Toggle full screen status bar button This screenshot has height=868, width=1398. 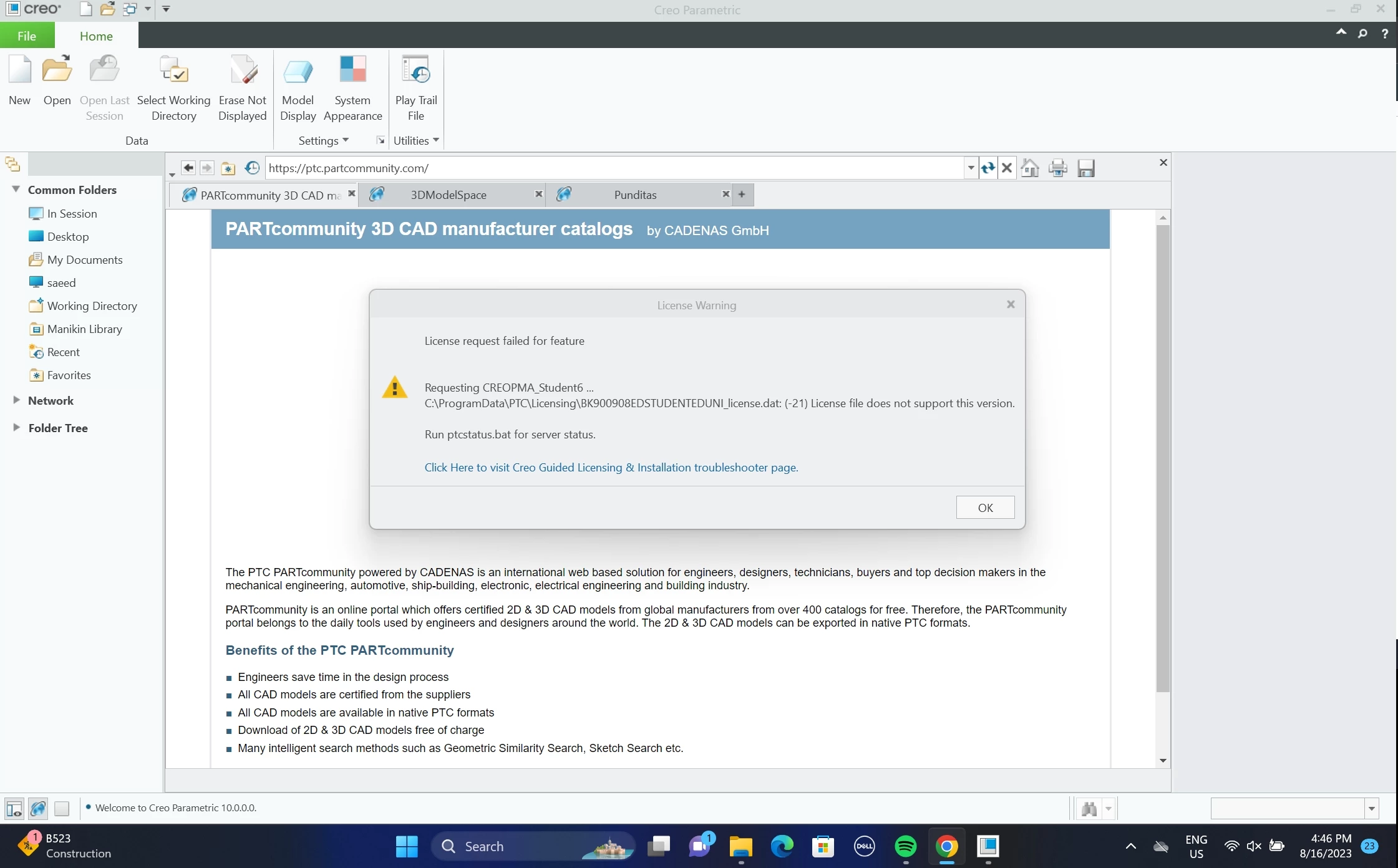coord(62,809)
